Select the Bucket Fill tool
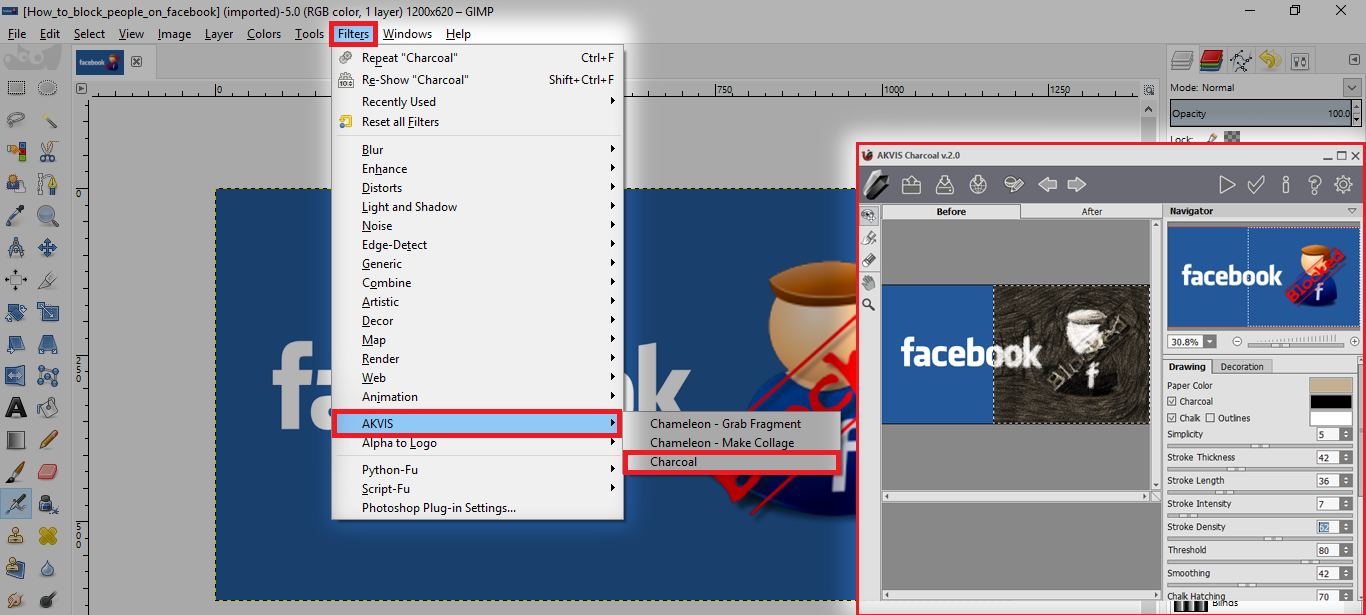This screenshot has height=615, width=1366. pyautogui.click(x=47, y=408)
